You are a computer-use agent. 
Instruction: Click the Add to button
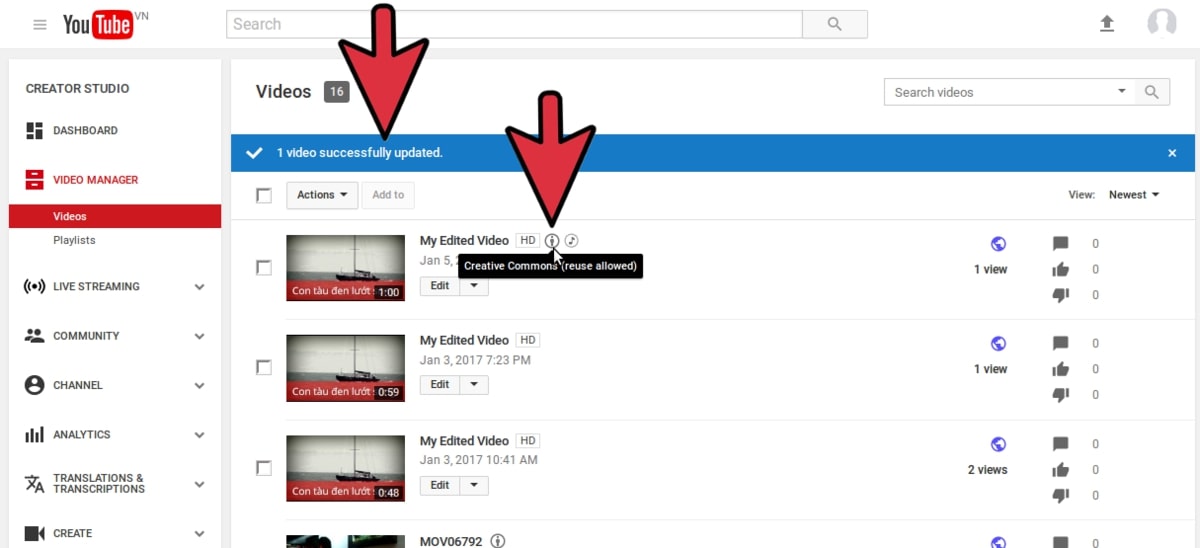coord(388,195)
